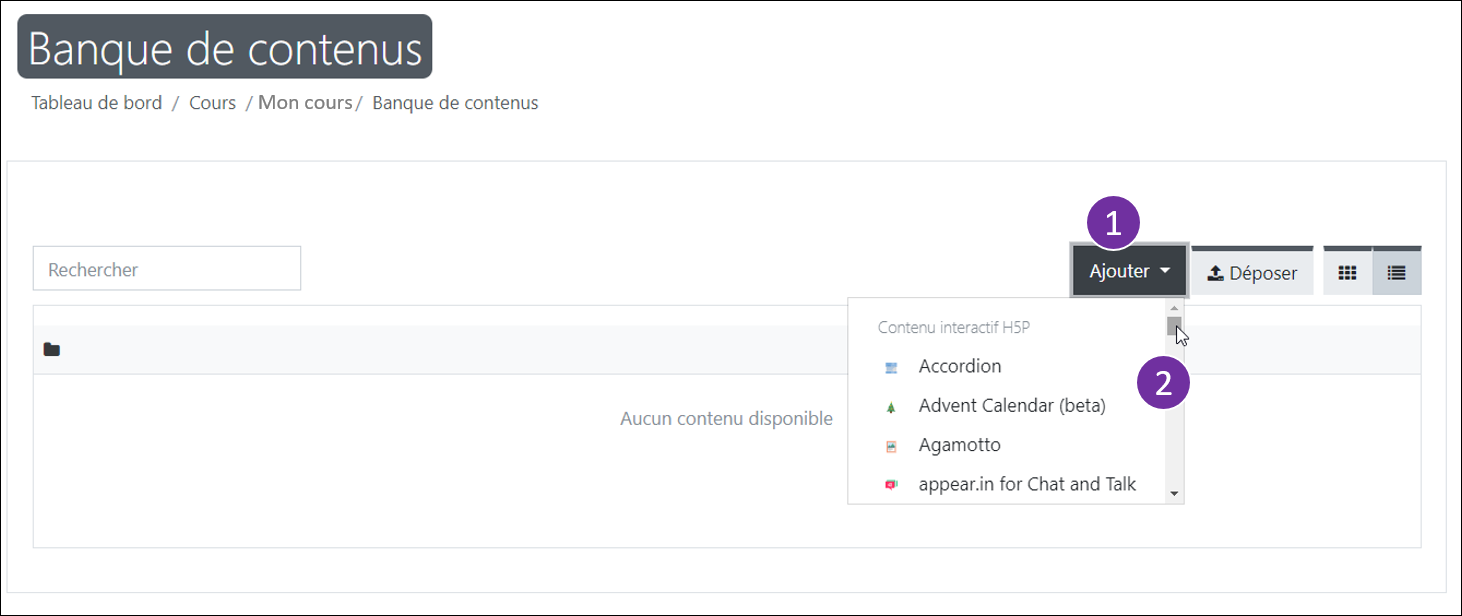Open the Cours breadcrumb link
This screenshot has width=1462, height=616.
click(212, 103)
